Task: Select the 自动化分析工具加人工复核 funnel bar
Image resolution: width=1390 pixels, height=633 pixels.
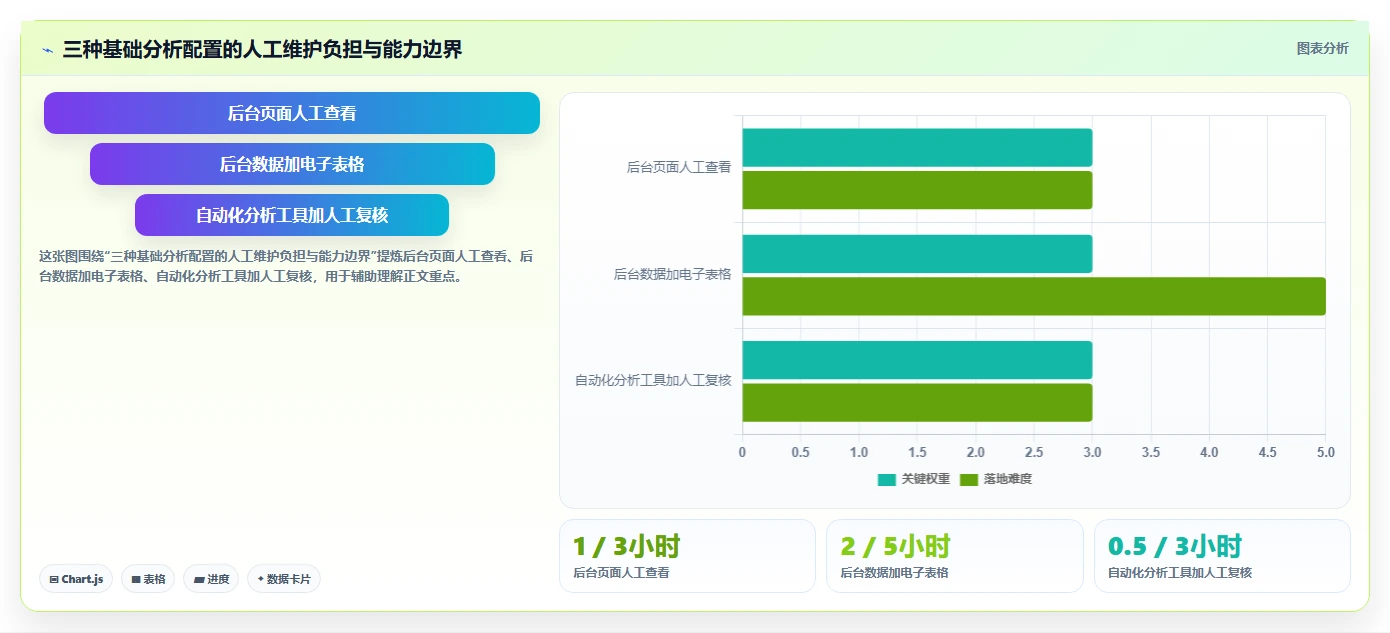Action: point(292,215)
